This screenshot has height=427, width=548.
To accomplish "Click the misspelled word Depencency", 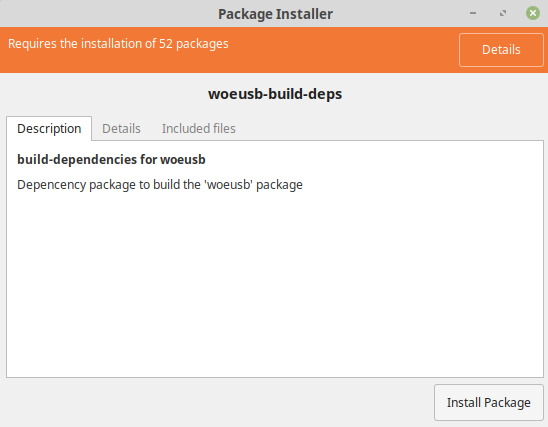I will 51,185.
